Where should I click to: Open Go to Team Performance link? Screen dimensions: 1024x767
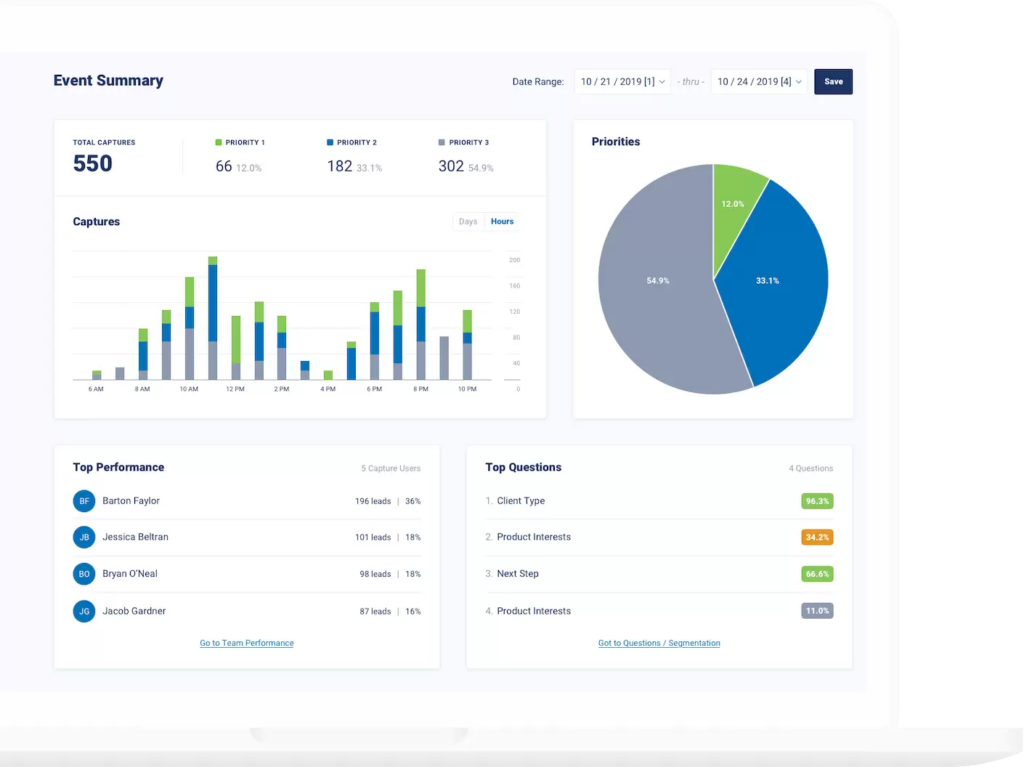[x=246, y=643]
